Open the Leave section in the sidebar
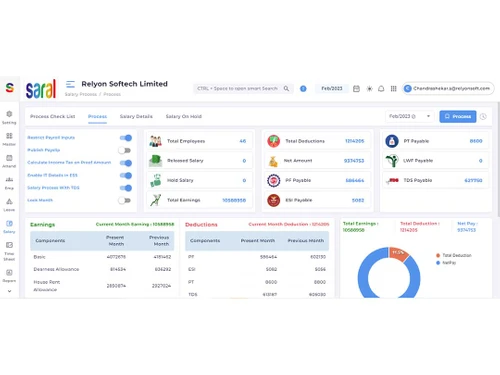 coord(9,204)
